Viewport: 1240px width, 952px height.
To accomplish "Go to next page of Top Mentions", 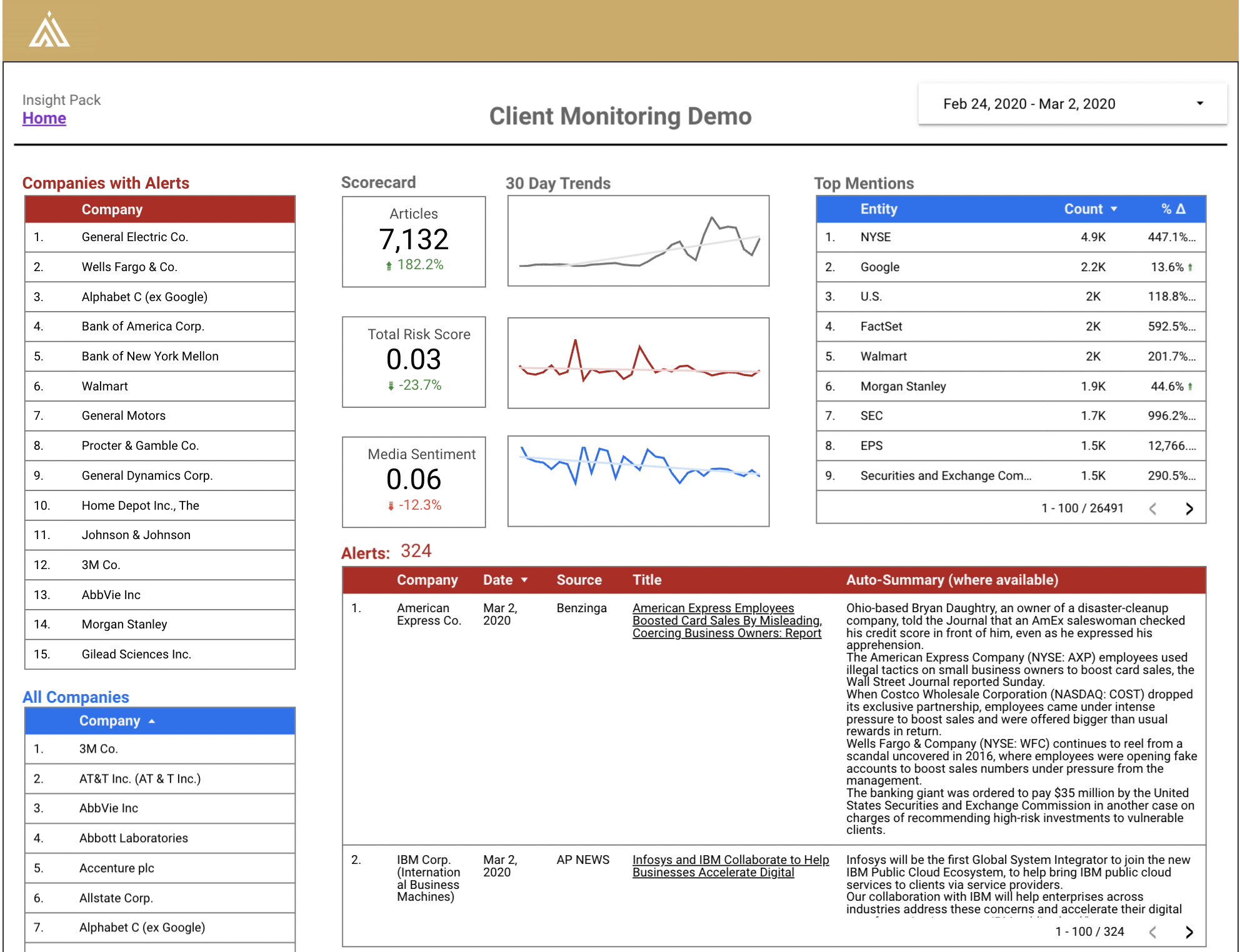I will tap(1189, 508).
